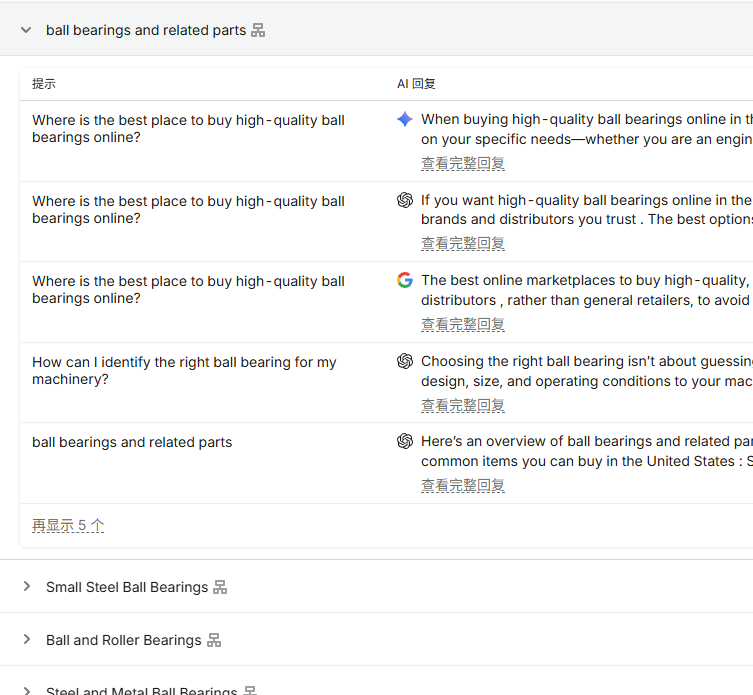Viewport: 753px width, 695px height.
Task: Click the 提示 column header
Action: click(44, 84)
